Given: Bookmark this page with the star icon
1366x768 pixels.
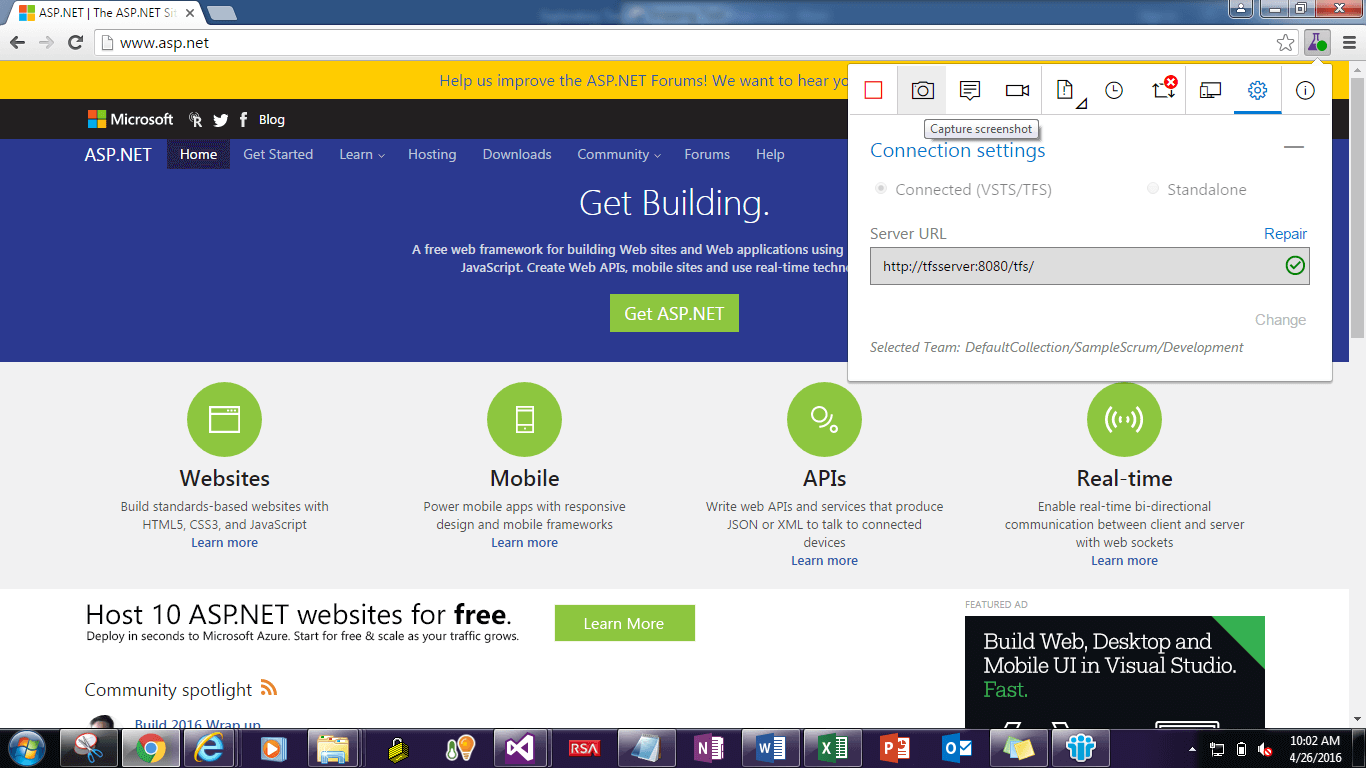Looking at the screenshot, I should 1286,43.
